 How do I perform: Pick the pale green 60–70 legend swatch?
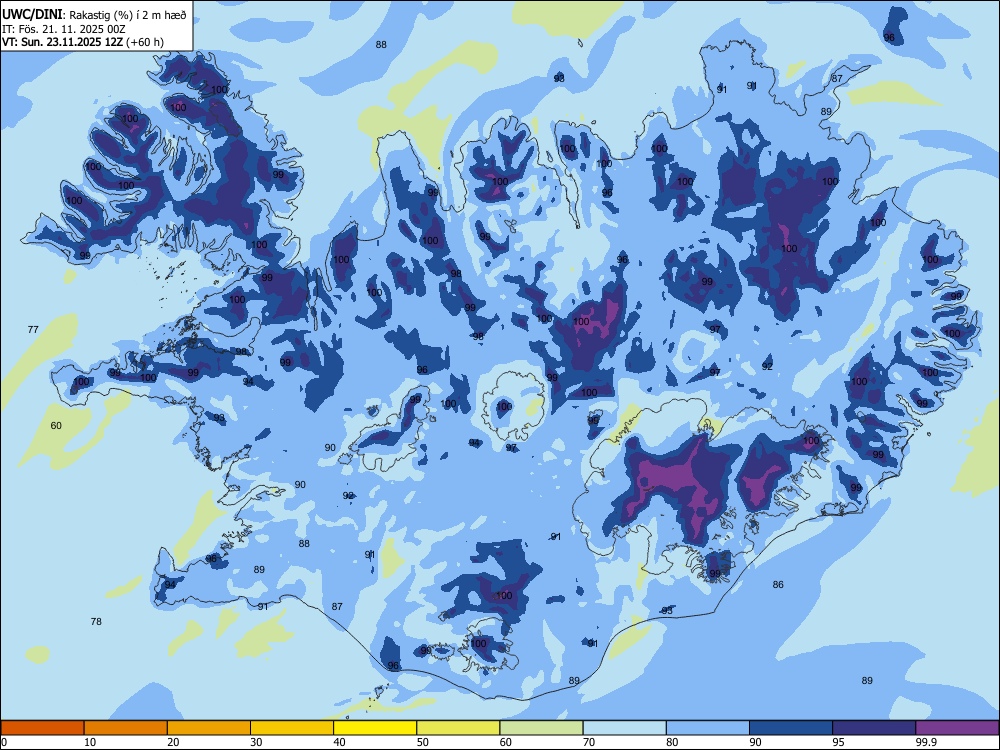click(541, 728)
